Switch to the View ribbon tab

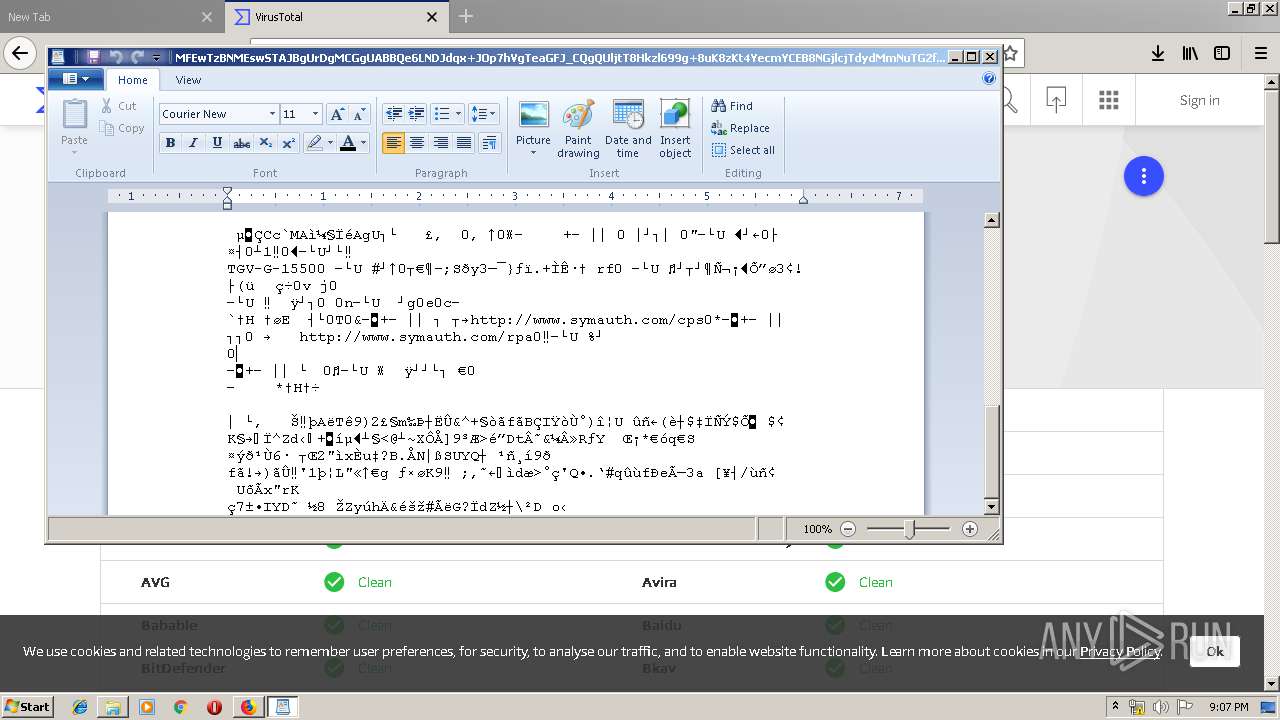188,80
